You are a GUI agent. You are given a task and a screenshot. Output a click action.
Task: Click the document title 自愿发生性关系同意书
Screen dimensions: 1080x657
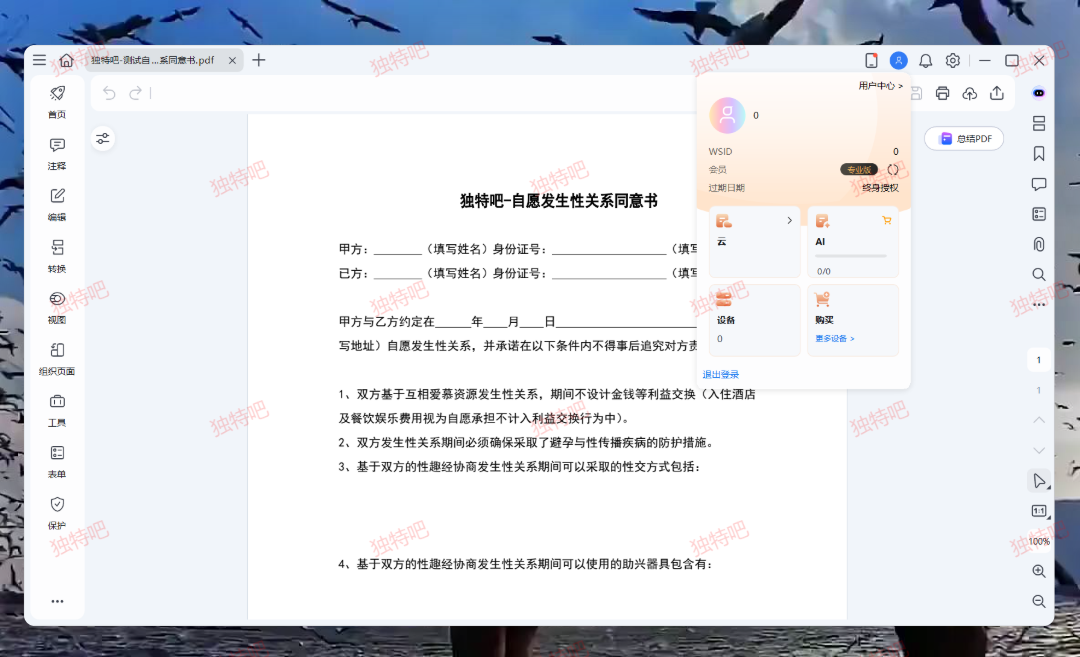(583, 201)
